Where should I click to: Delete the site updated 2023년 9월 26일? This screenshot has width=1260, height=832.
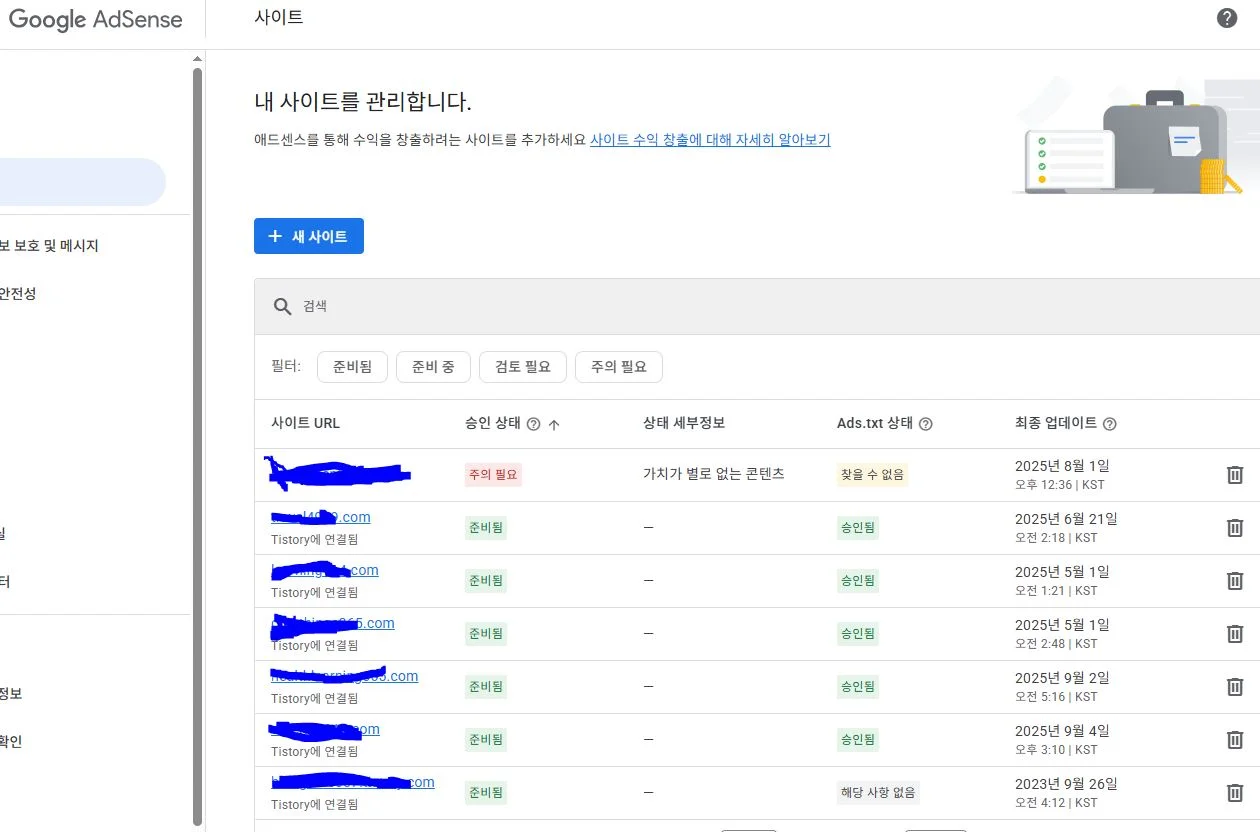click(1235, 792)
